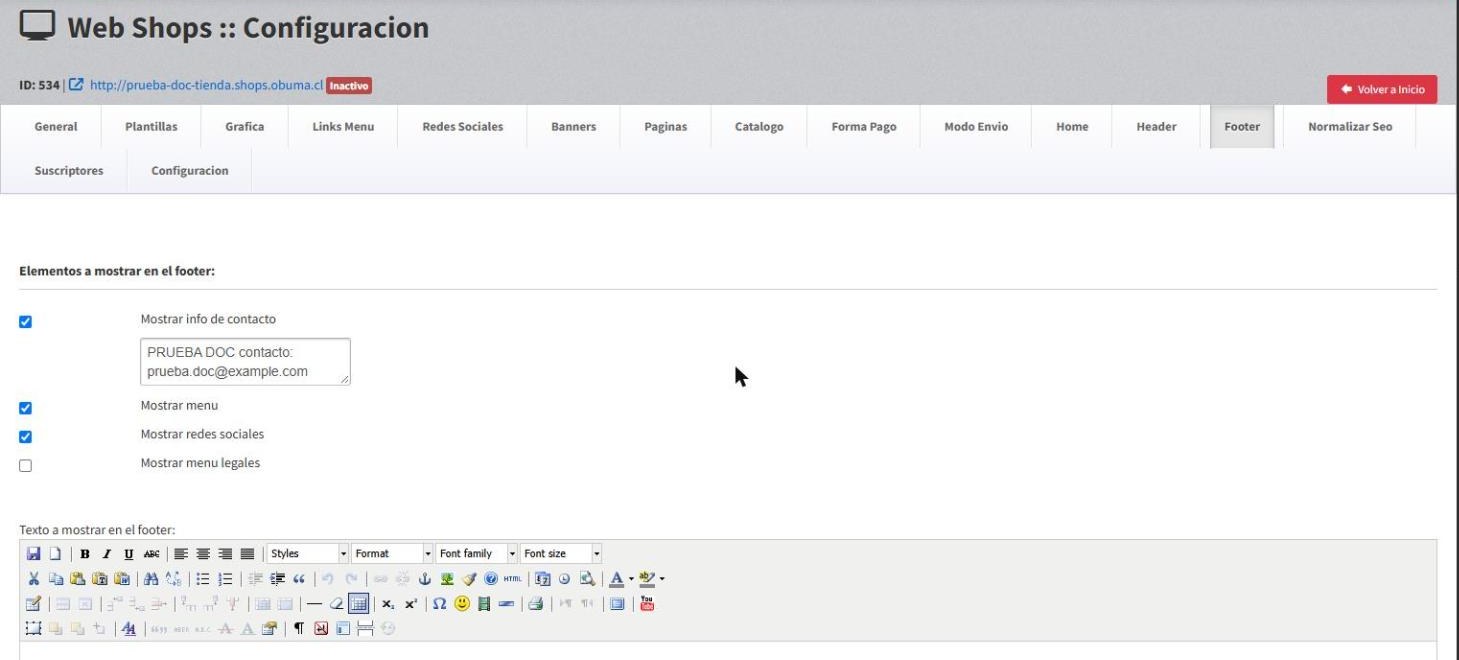Align text right in editor
The height and width of the screenshot is (660, 1459).
225,553
